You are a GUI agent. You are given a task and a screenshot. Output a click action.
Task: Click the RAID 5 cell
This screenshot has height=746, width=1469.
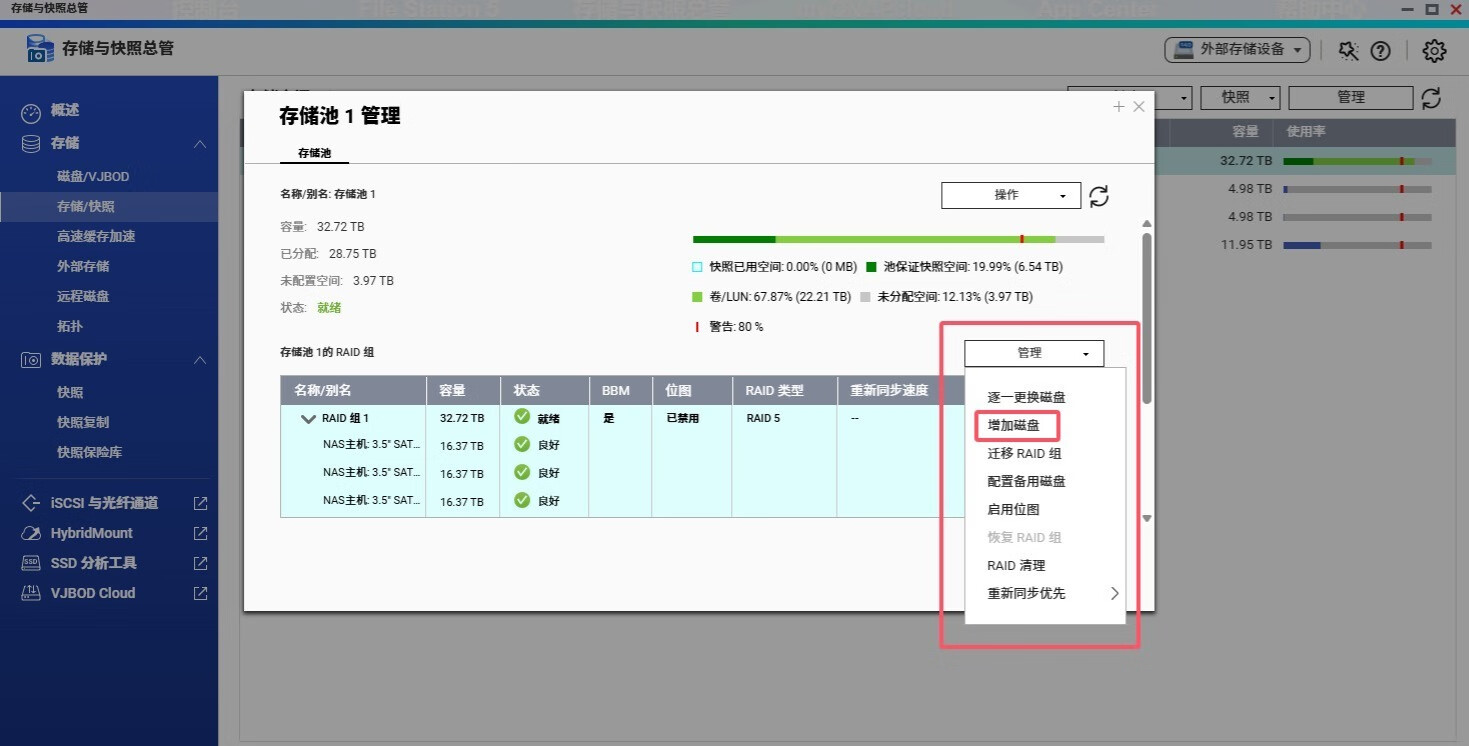[x=763, y=418]
